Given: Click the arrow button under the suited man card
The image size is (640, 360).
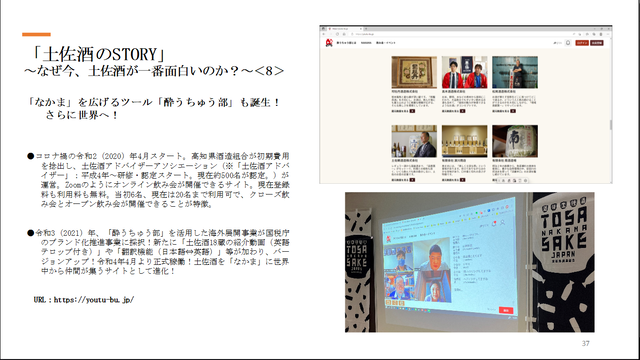Looking at the screenshot, I should [412, 180].
